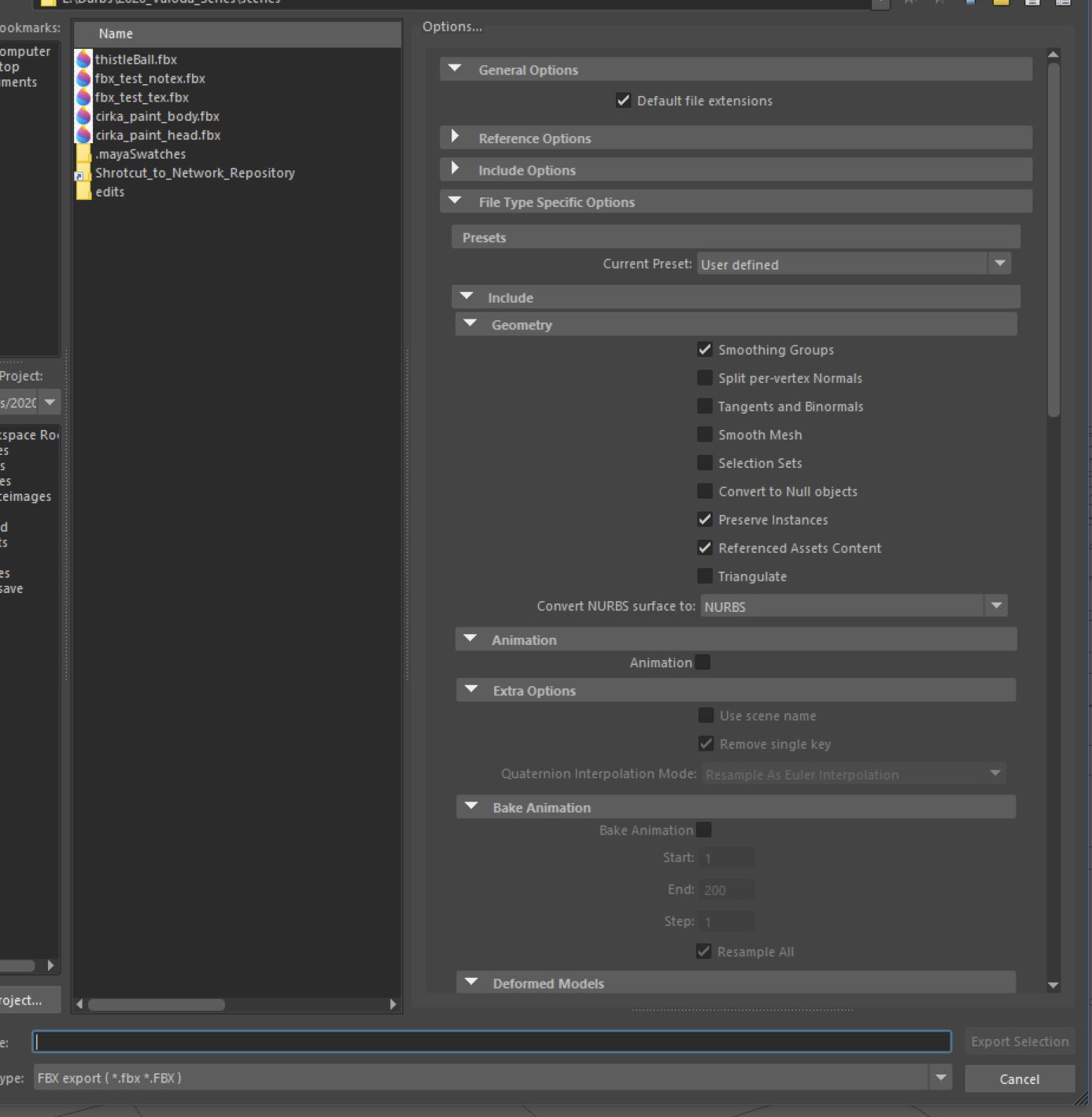Select cirka_paint_body.fbx in file list
Viewport: 1092px width, 1117px height.
157,116
